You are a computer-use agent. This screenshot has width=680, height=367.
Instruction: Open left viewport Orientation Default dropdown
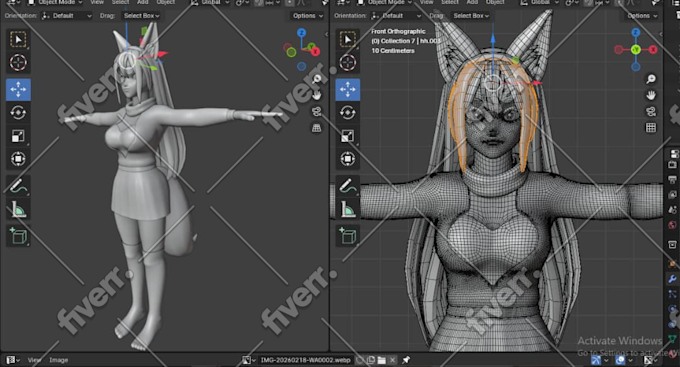coord(67,16)
